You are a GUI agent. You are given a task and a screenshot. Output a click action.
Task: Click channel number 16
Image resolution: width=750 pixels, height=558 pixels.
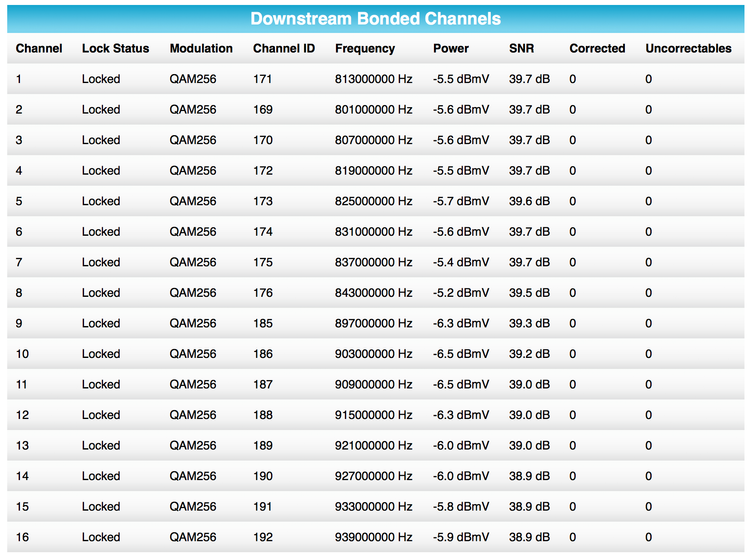[22, 537]
